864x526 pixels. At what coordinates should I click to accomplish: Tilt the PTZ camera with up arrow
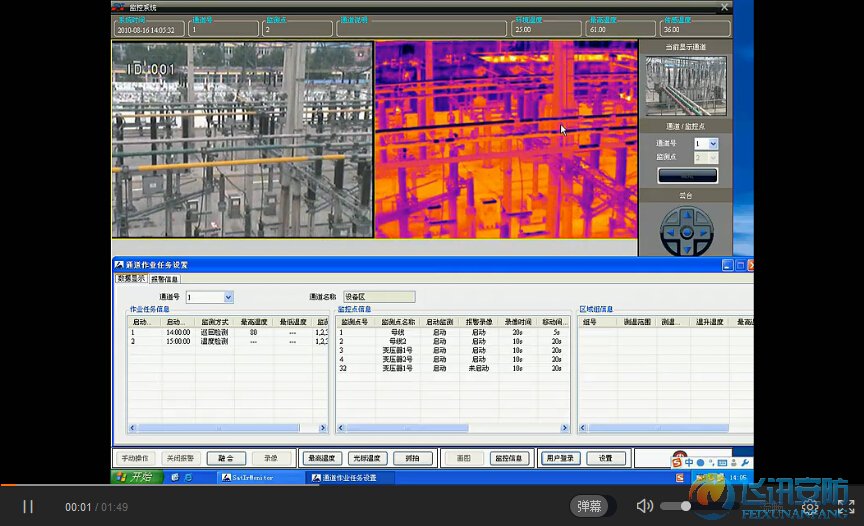pyautogui.click(x=687, y=216)
